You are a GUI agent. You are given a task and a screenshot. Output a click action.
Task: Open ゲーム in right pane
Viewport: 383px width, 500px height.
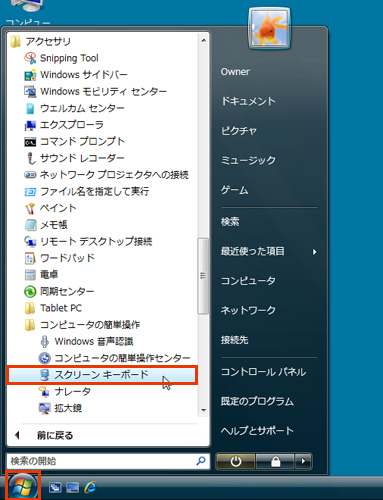coord(234,190)
